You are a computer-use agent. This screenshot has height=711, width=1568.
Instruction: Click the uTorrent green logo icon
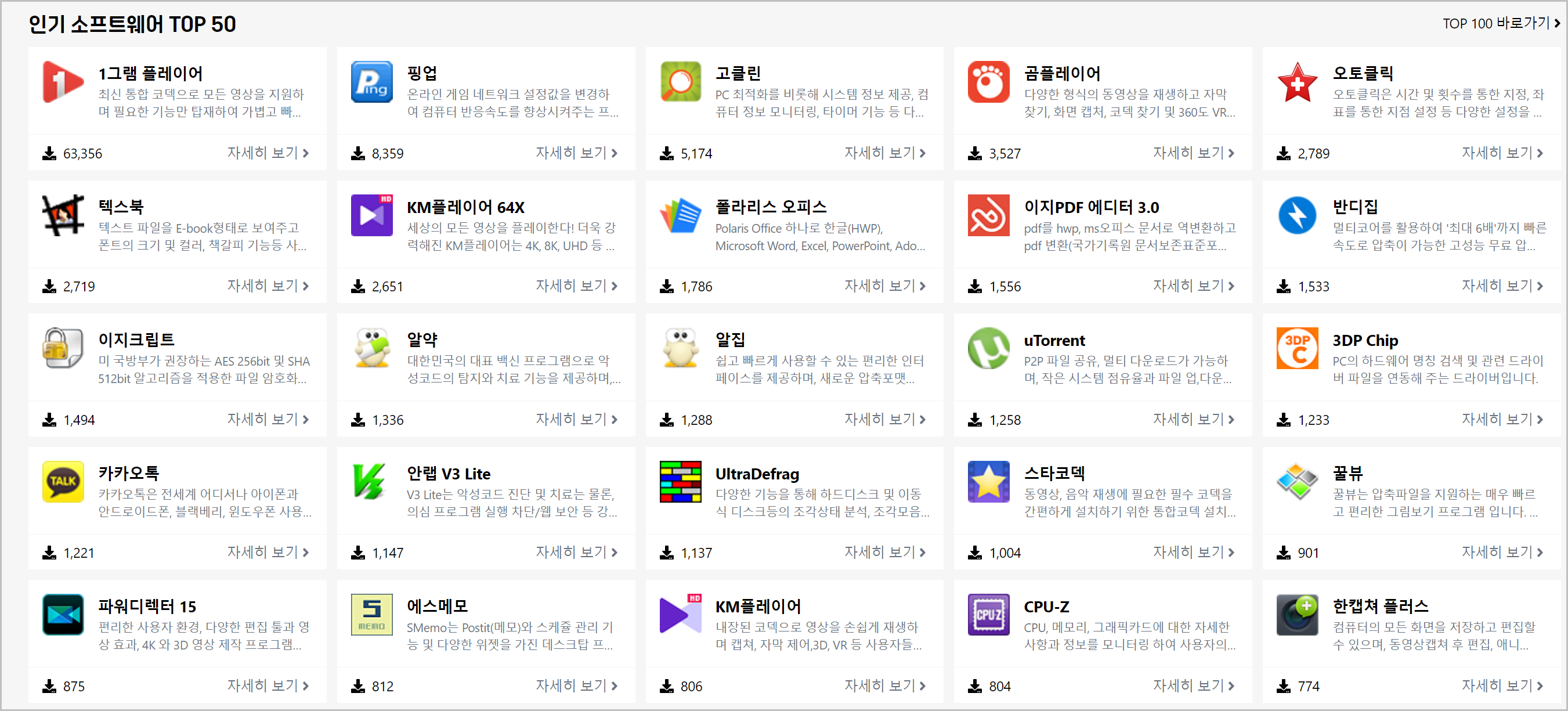[988, 348]
